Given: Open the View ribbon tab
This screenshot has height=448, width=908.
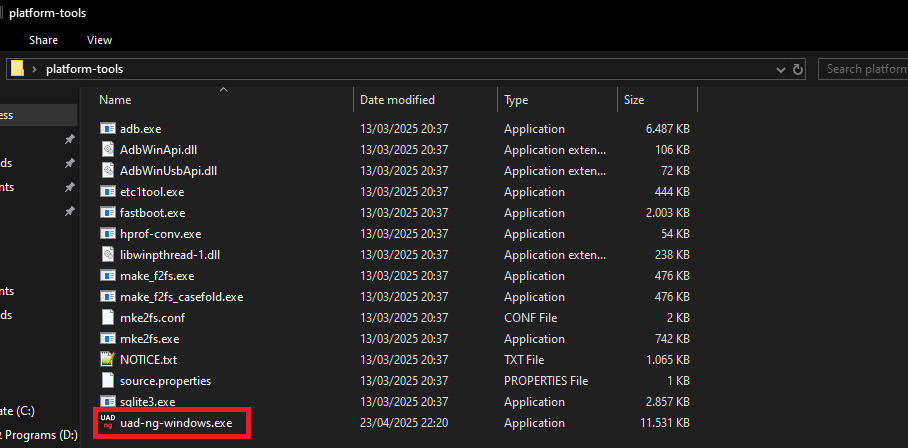Looking at the screenshot, I should tap(99, 40).
